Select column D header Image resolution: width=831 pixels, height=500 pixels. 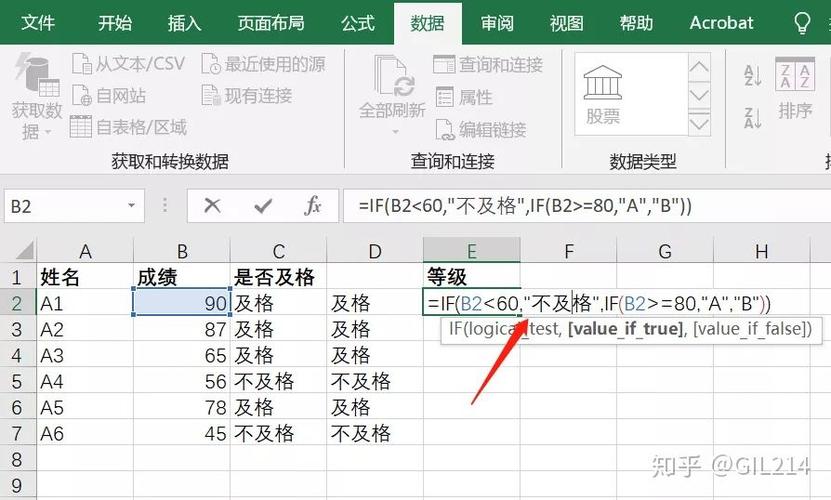pyautogui.click(x=375, y=251)
